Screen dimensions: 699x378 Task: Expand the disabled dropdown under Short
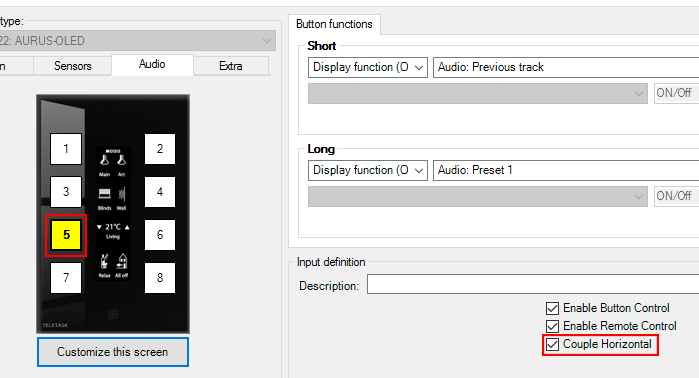click(x=477, y=94)
